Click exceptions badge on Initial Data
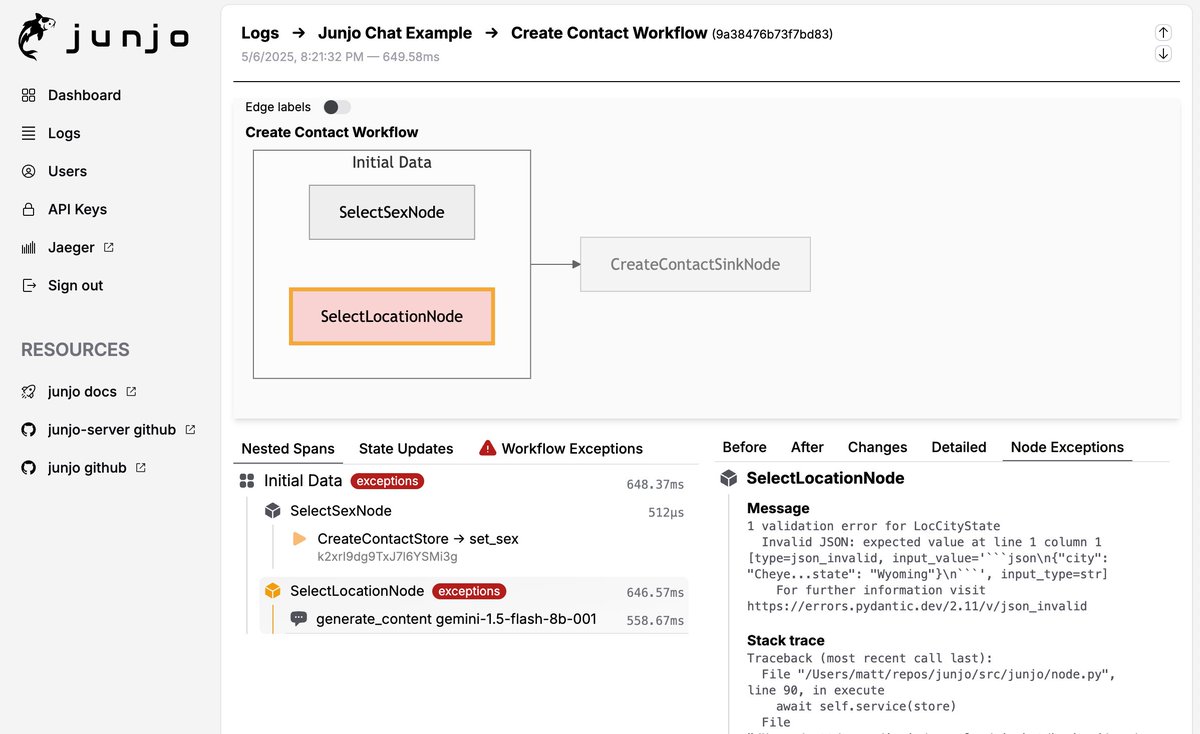Viewport: 1200px width, 734px height. pos(387,481)
